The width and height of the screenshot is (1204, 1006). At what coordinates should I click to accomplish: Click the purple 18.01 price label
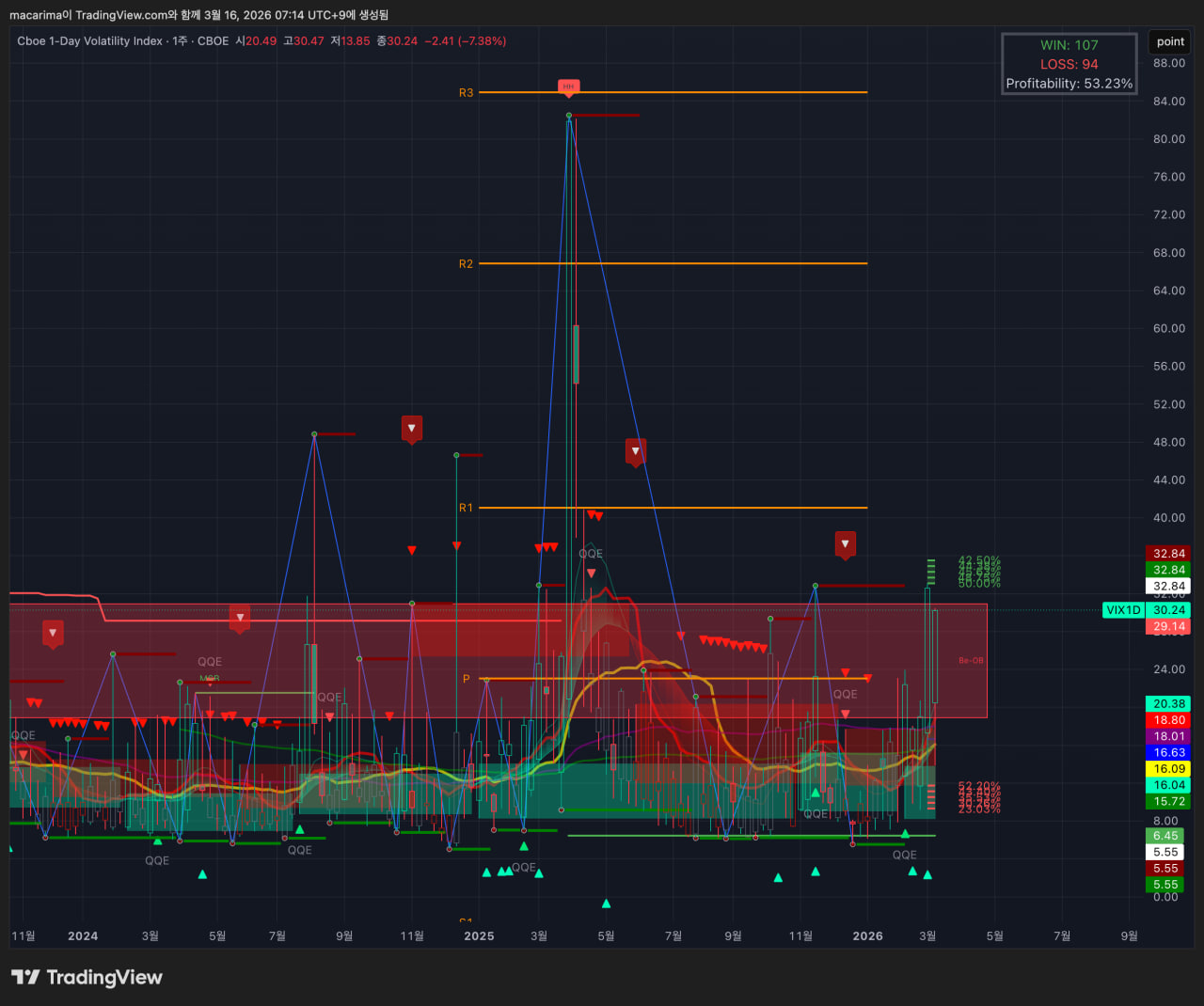coord(1168,736)
